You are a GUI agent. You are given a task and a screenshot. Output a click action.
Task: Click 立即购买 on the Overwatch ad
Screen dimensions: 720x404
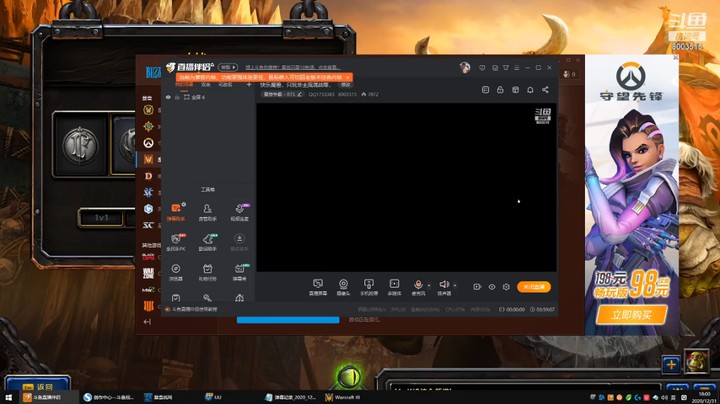[x=632, y=315]
